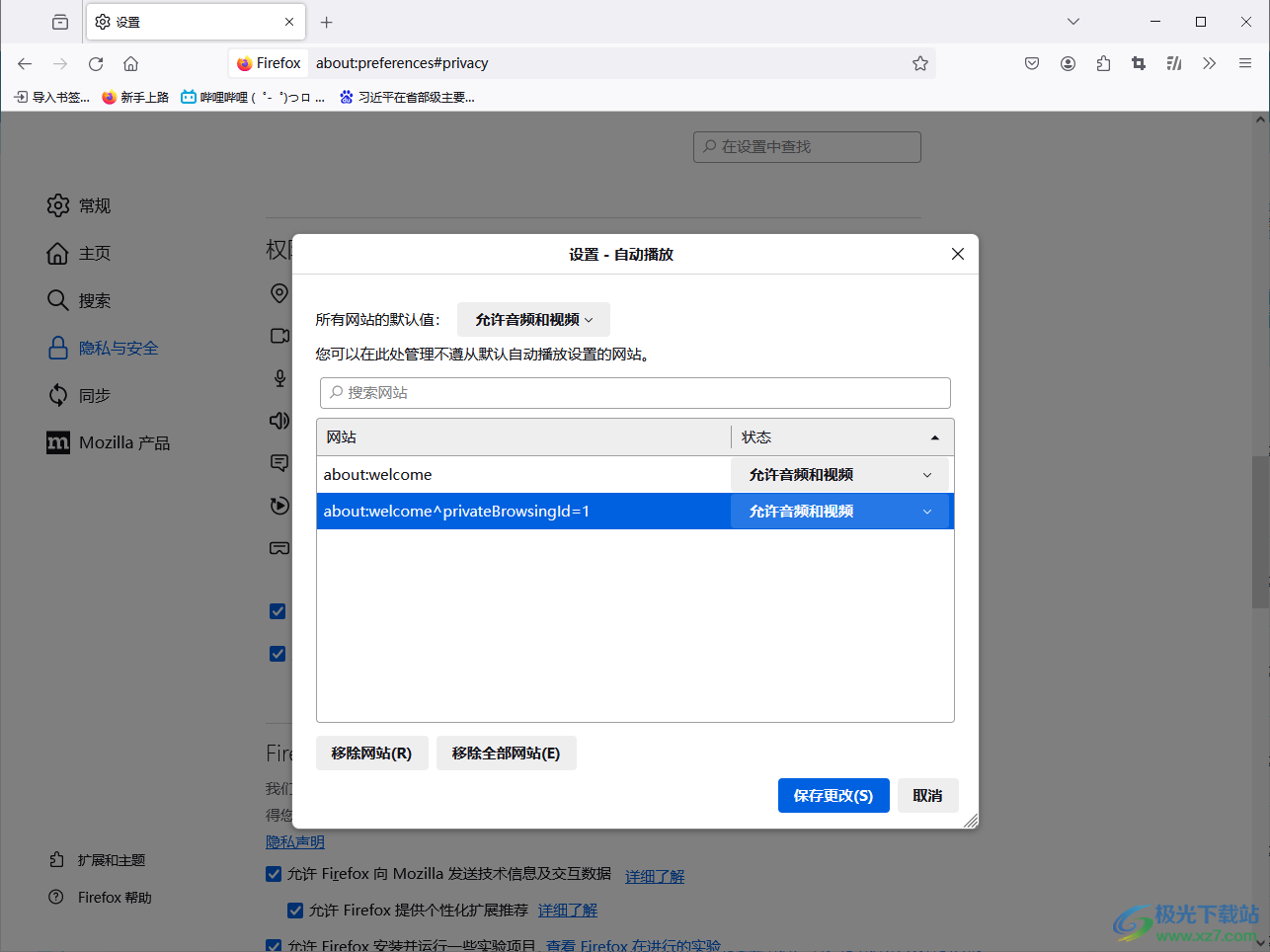Open 哔哩哔哩 bookmark

click(x=253, y=98)
